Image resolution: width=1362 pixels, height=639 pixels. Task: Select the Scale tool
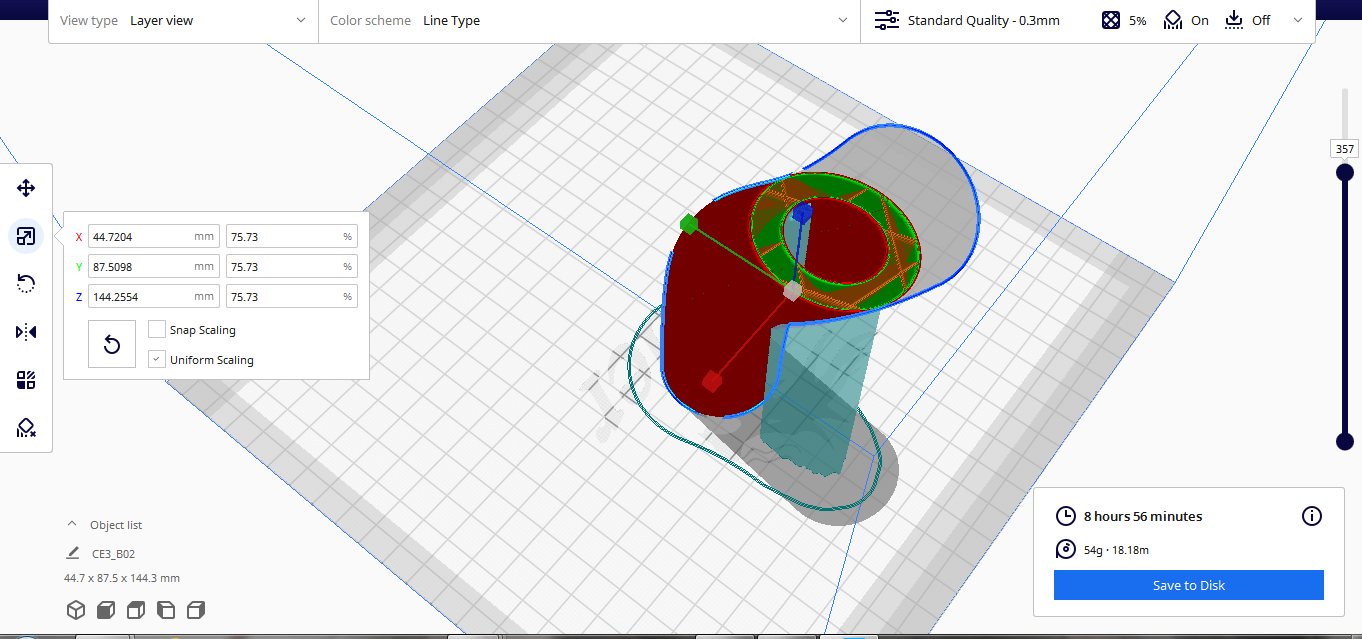pos(26,237)
